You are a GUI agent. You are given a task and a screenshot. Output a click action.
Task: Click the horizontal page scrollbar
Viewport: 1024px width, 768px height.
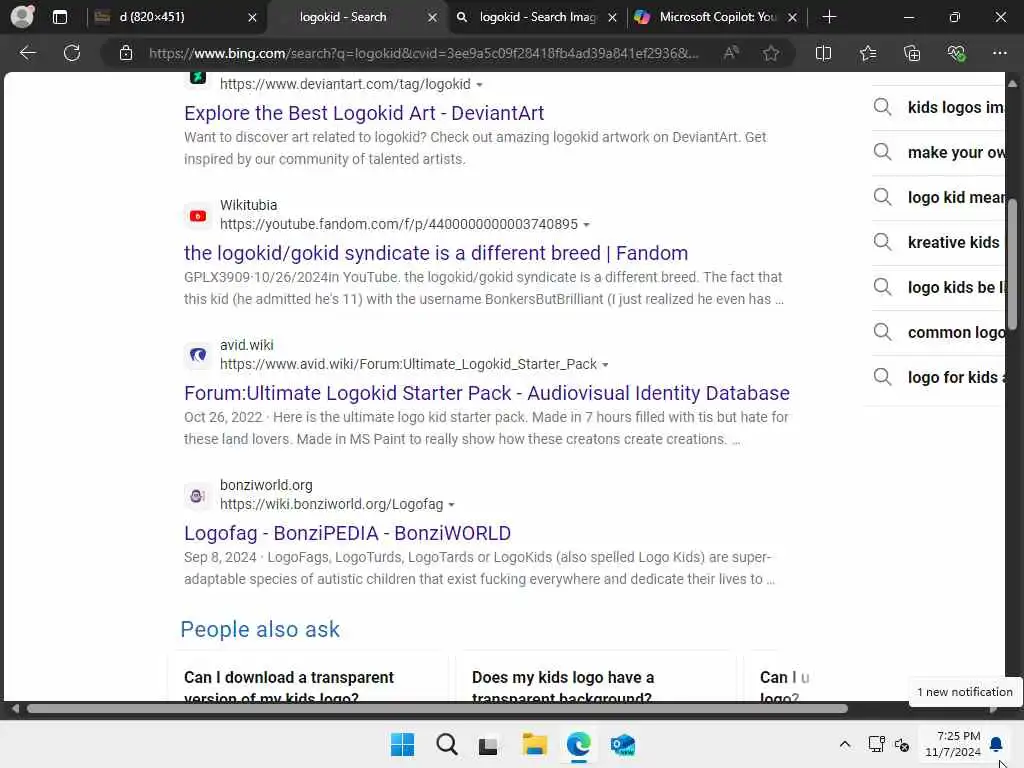click(x=437, y=709)
